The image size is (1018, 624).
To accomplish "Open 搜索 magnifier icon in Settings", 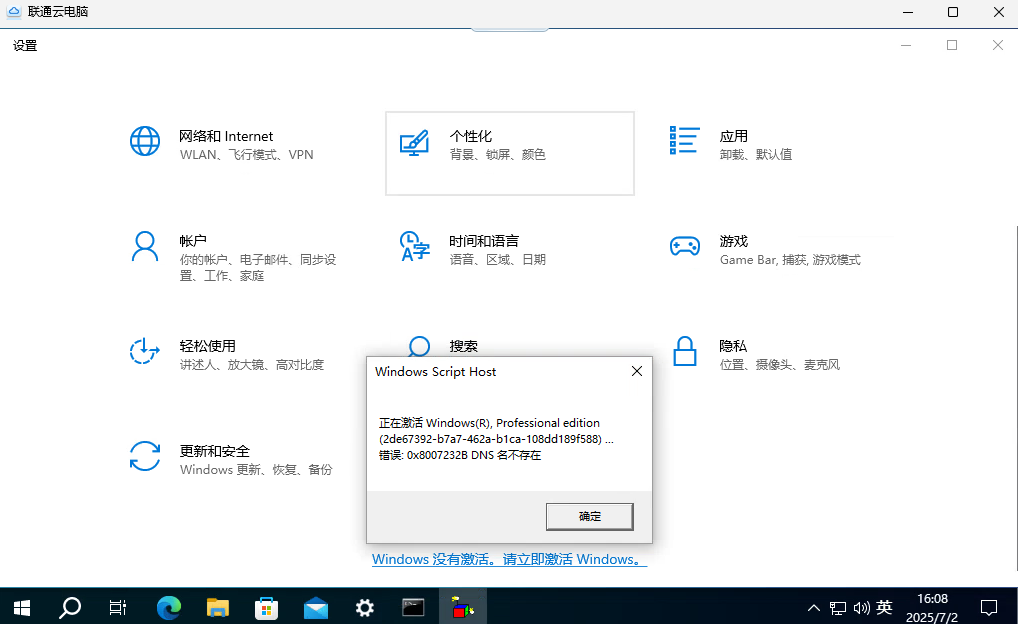I will (x=419, y=345).
